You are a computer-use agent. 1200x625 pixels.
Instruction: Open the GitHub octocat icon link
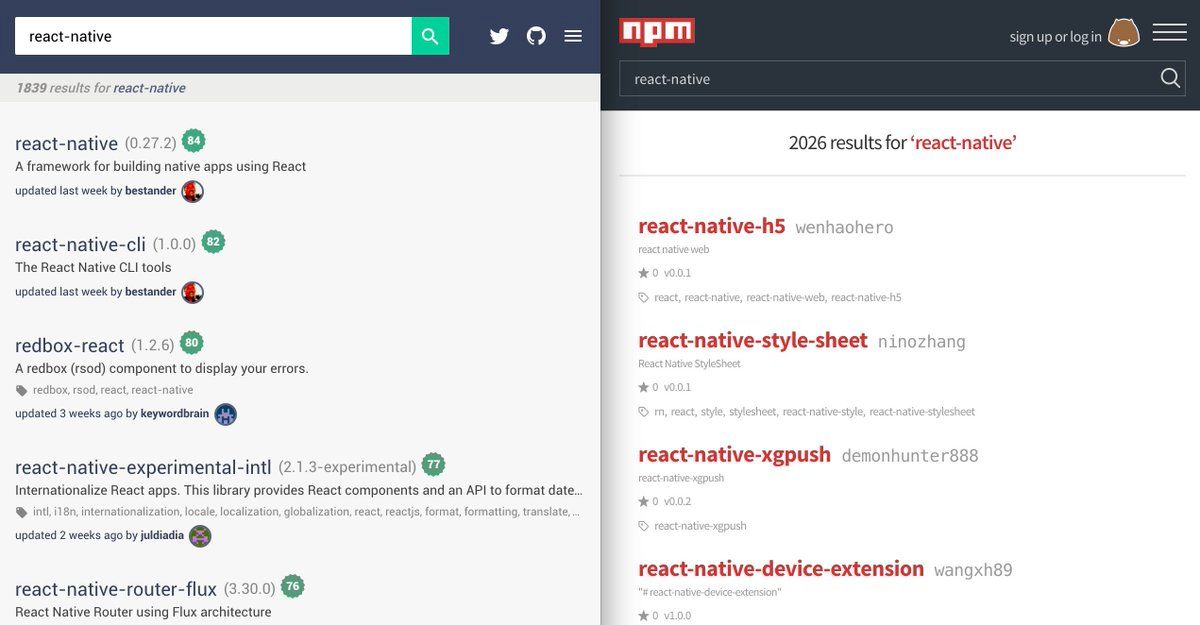[537, 36]
